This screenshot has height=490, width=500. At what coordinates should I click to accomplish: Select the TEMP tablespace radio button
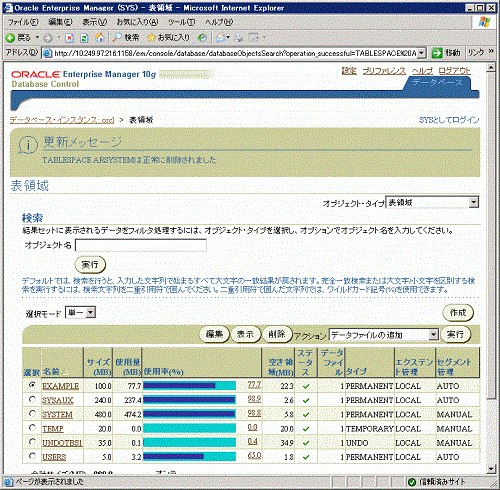tap(32, 427)
